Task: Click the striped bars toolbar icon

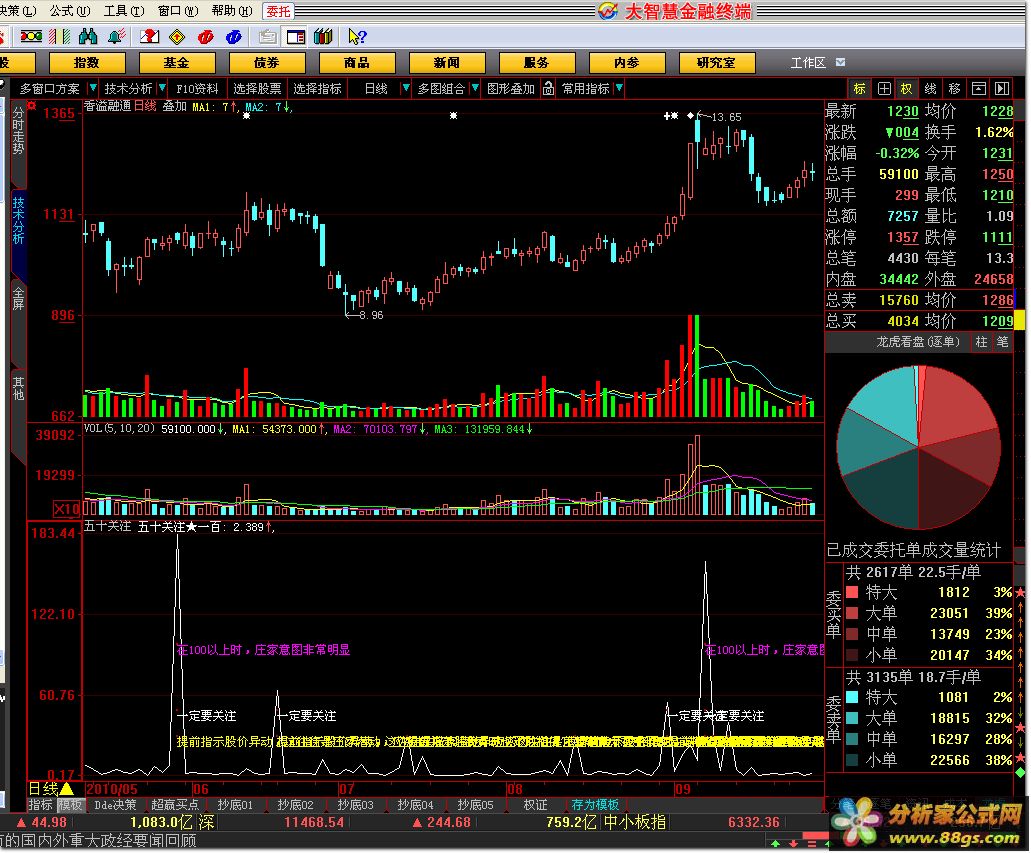Action: pos(60,37)
